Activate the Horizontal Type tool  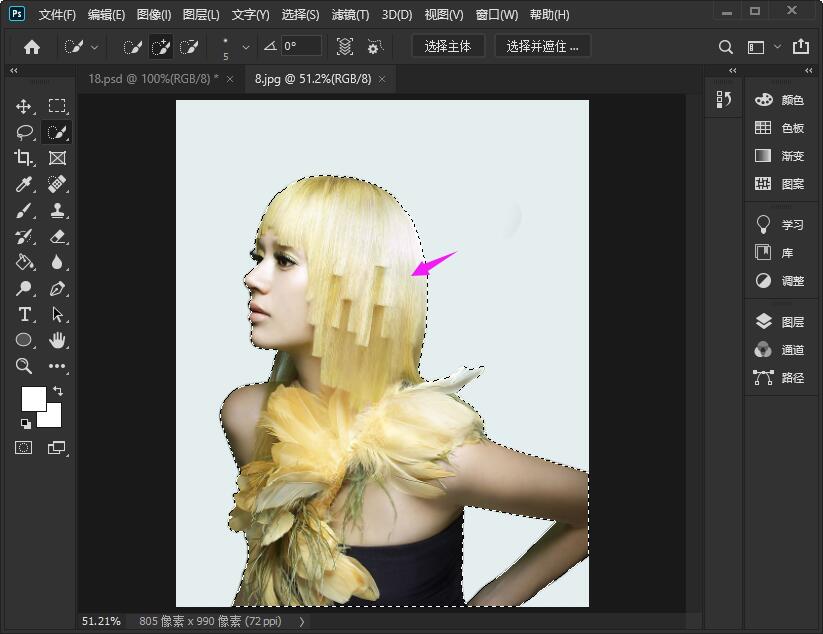click(x=24, y=314)
